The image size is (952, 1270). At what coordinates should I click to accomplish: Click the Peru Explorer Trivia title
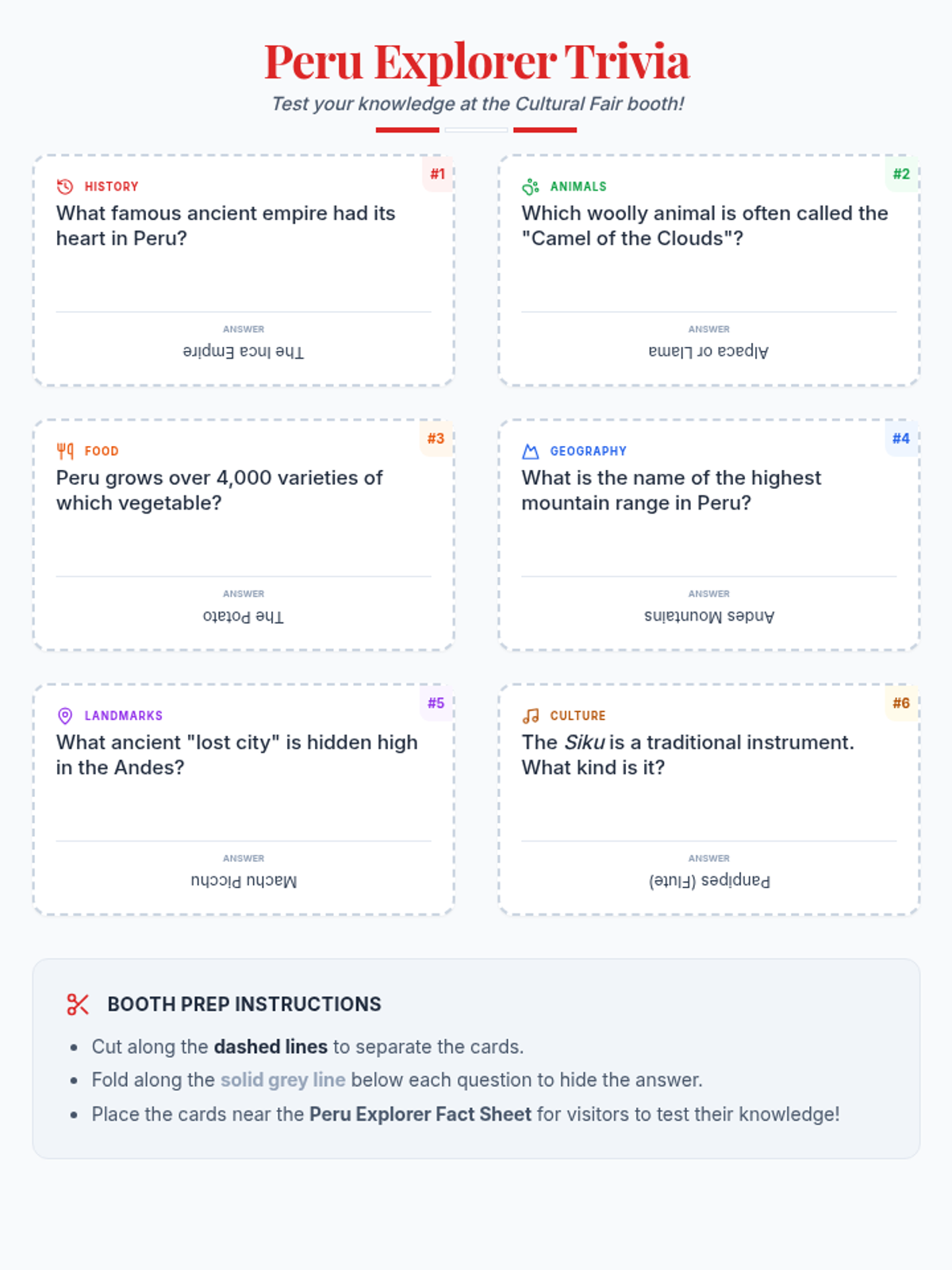pos(477,61)
